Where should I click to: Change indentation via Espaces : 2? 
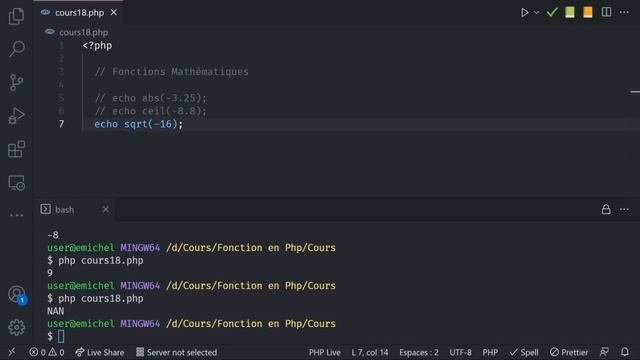pos(419,352)
